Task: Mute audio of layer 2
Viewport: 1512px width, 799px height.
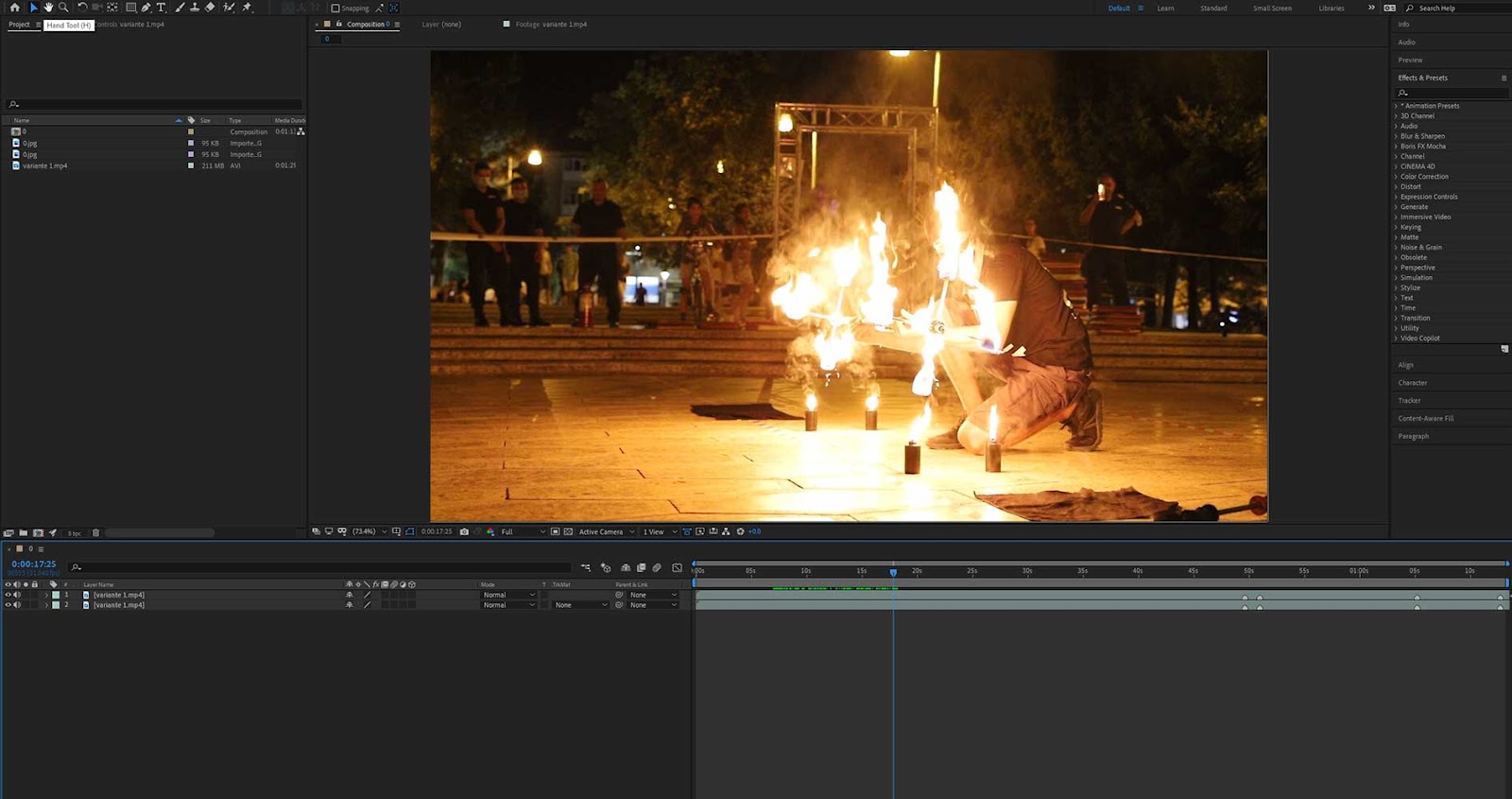Action: 17,605
